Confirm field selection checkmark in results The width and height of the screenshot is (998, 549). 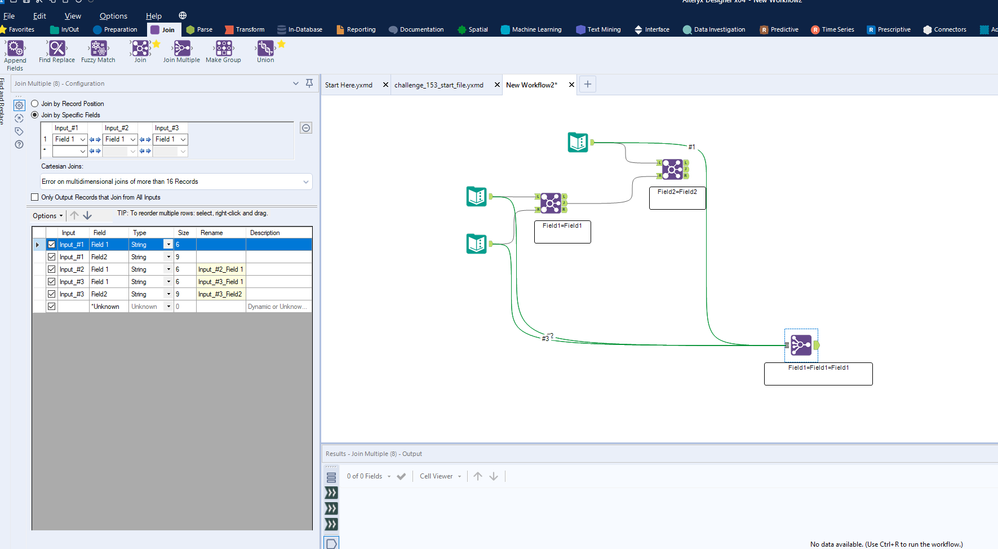pos(401,476)
